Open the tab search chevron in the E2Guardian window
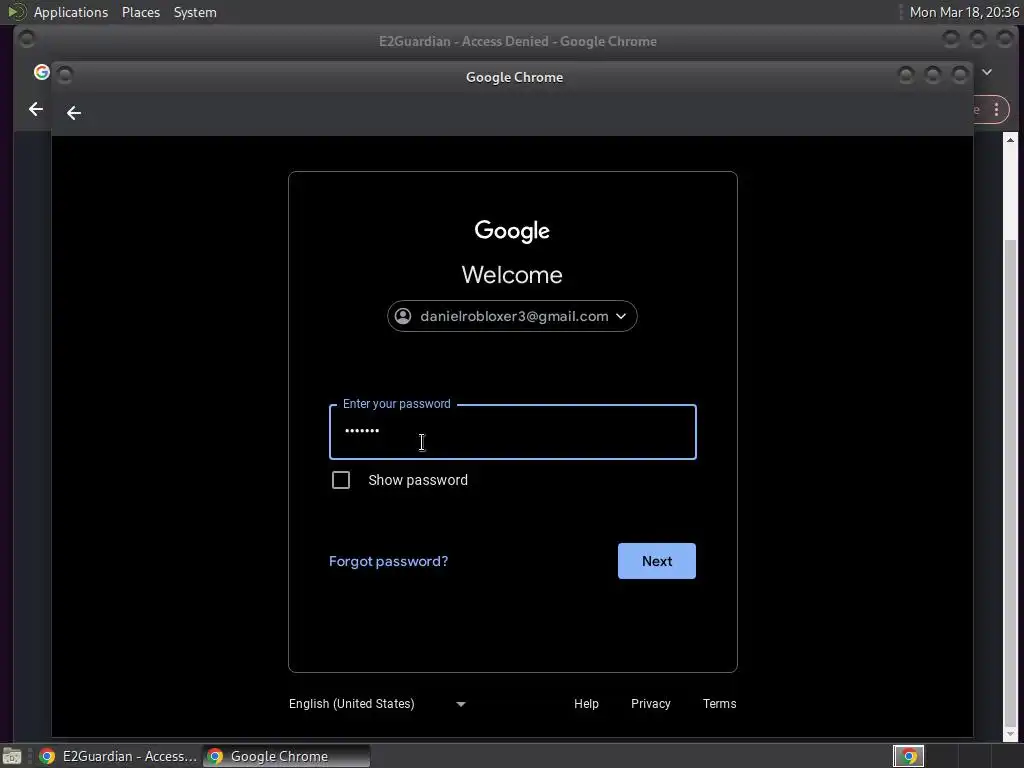 pyautogui.click(x=987, y=72)
